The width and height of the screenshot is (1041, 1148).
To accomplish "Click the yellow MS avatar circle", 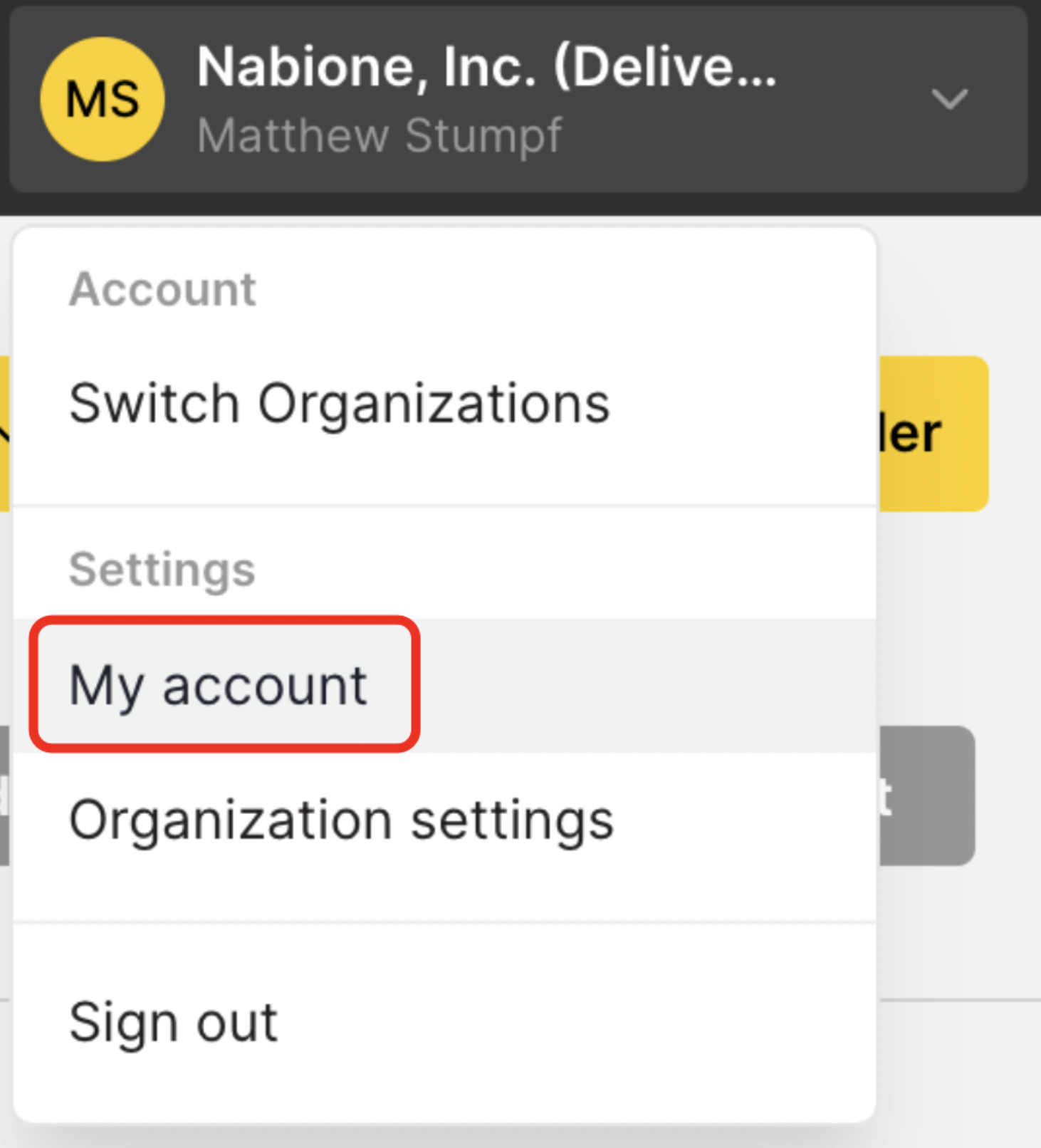I will click(x=103, y=99).
